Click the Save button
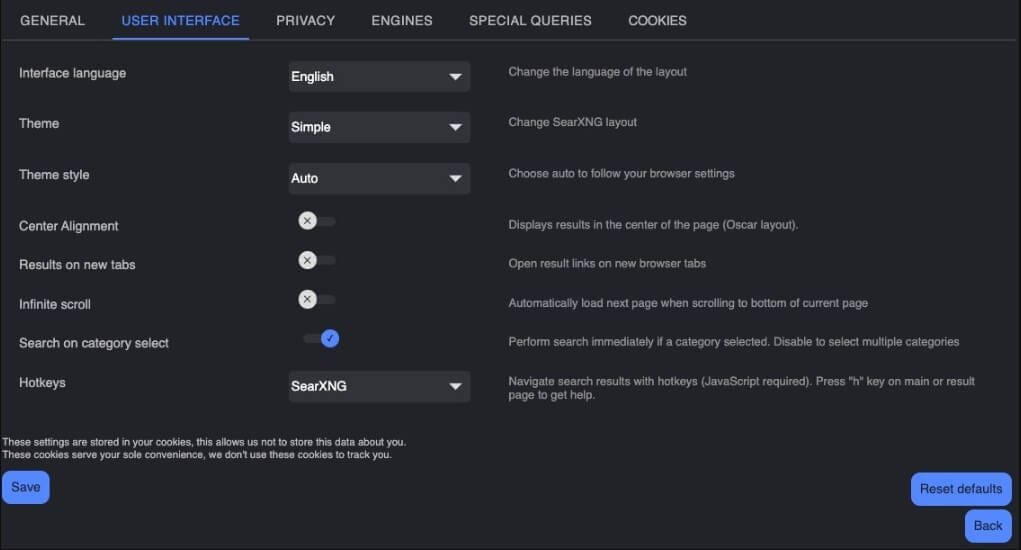 [26, 487]
